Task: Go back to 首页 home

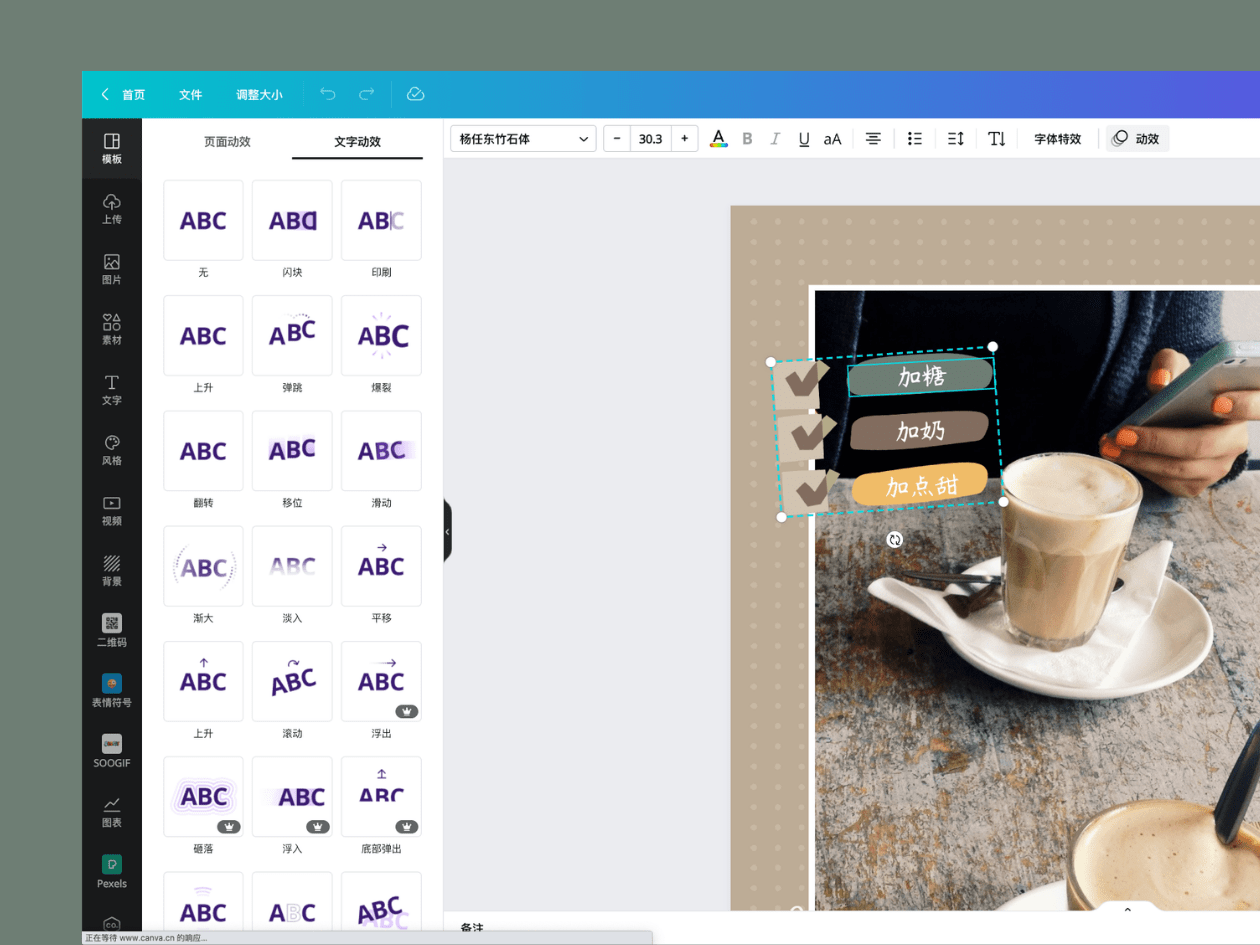Action: 123,95
